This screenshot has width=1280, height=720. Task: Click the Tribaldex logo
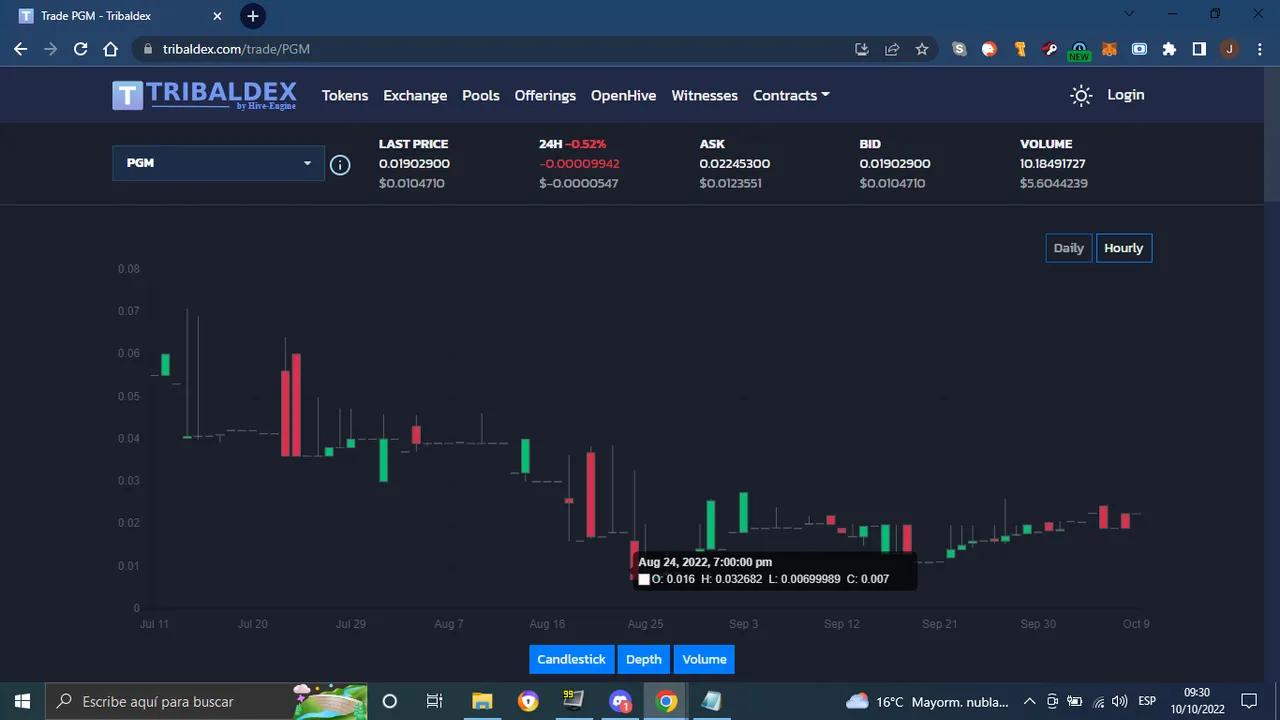pos(204,95)
